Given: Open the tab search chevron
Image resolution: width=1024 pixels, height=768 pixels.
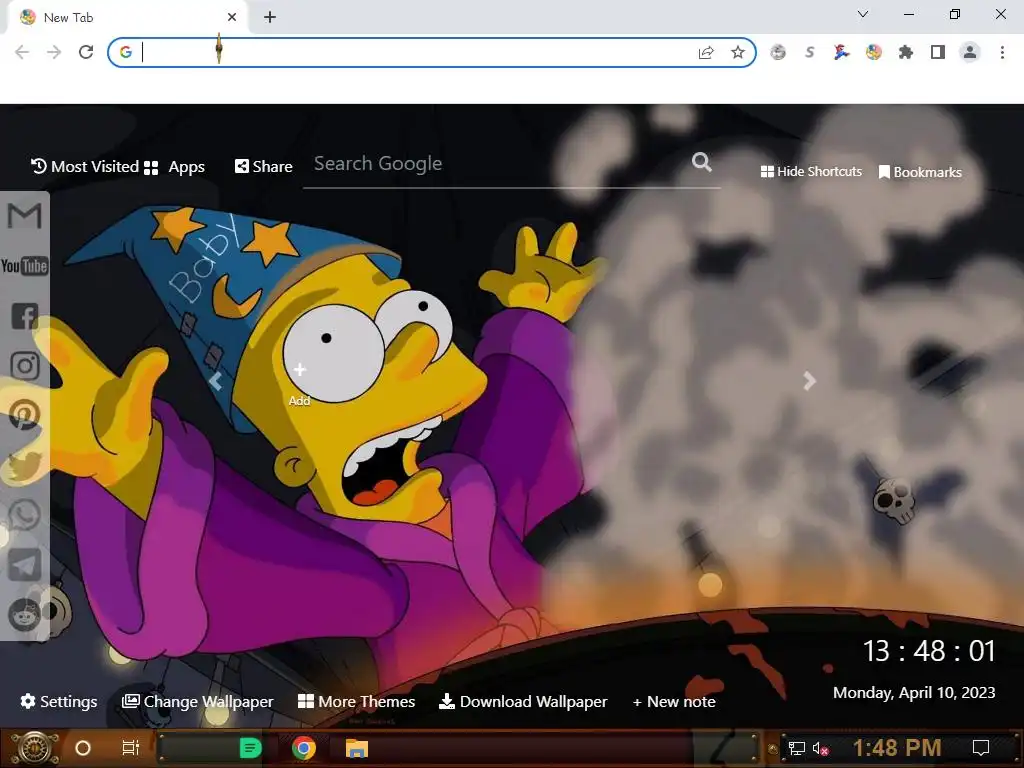Looking at the screenshot, I should (863, 14).
